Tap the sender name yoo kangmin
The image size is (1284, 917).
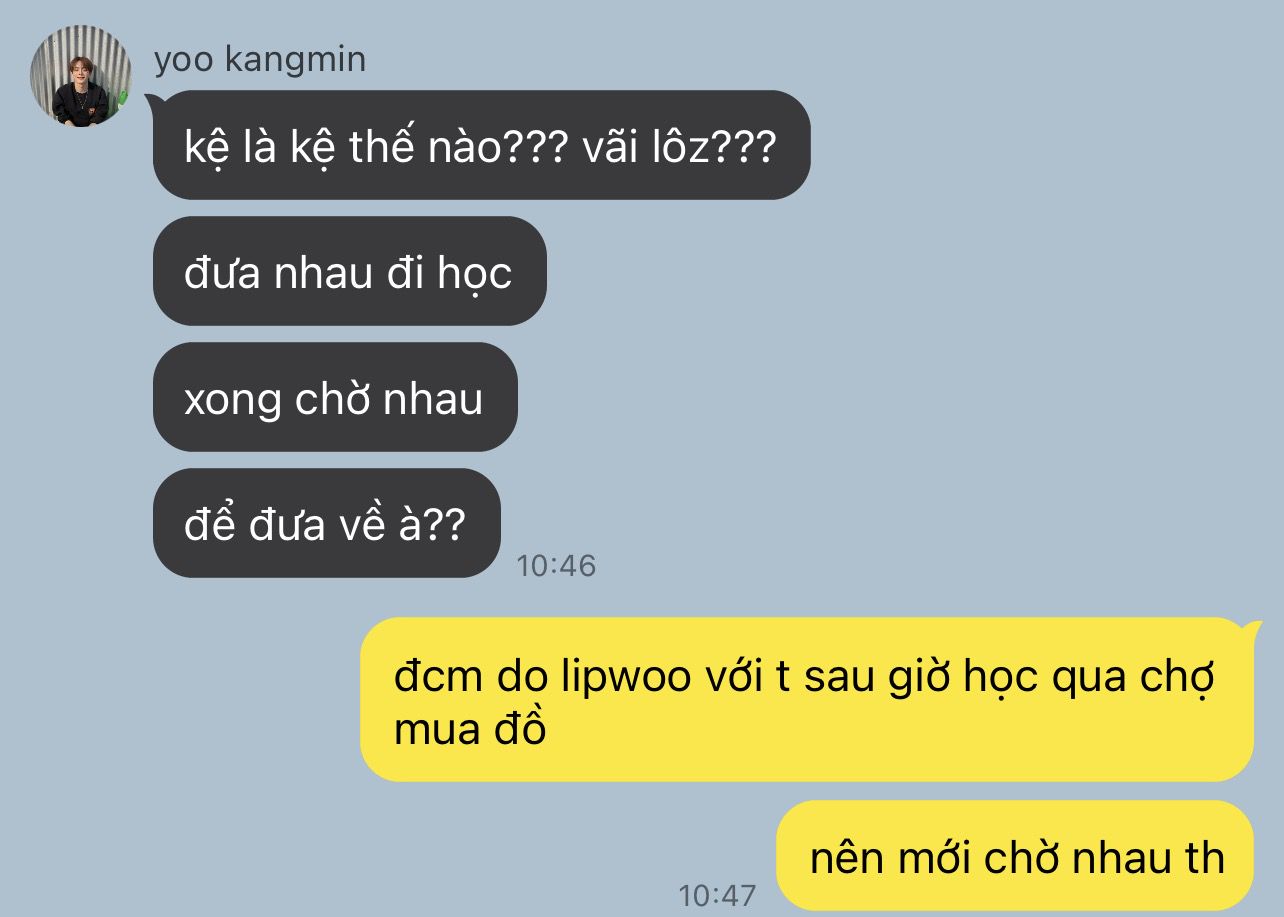coord(260,60)
